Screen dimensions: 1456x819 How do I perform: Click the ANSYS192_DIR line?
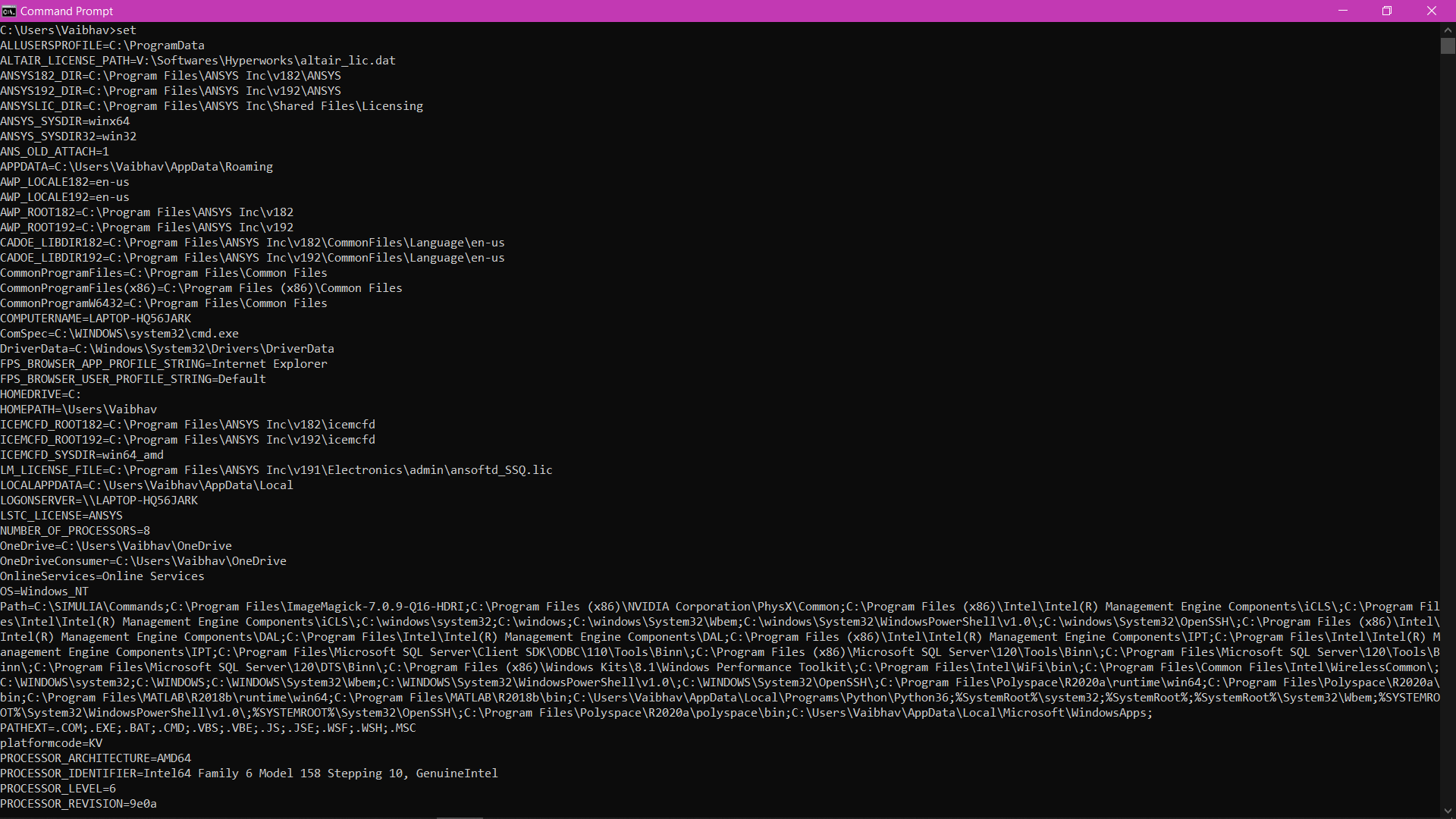point(171,91)
